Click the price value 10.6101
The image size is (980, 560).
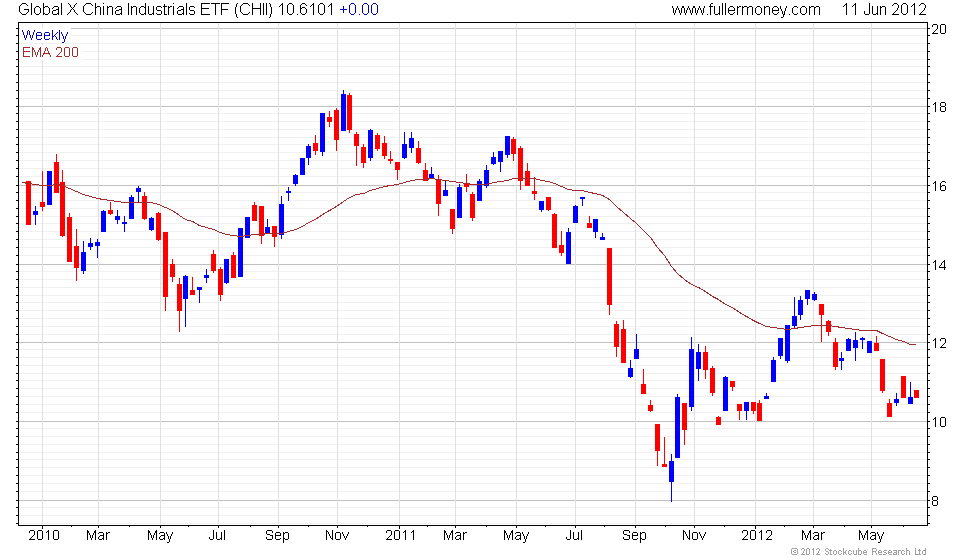pos(306,10)
